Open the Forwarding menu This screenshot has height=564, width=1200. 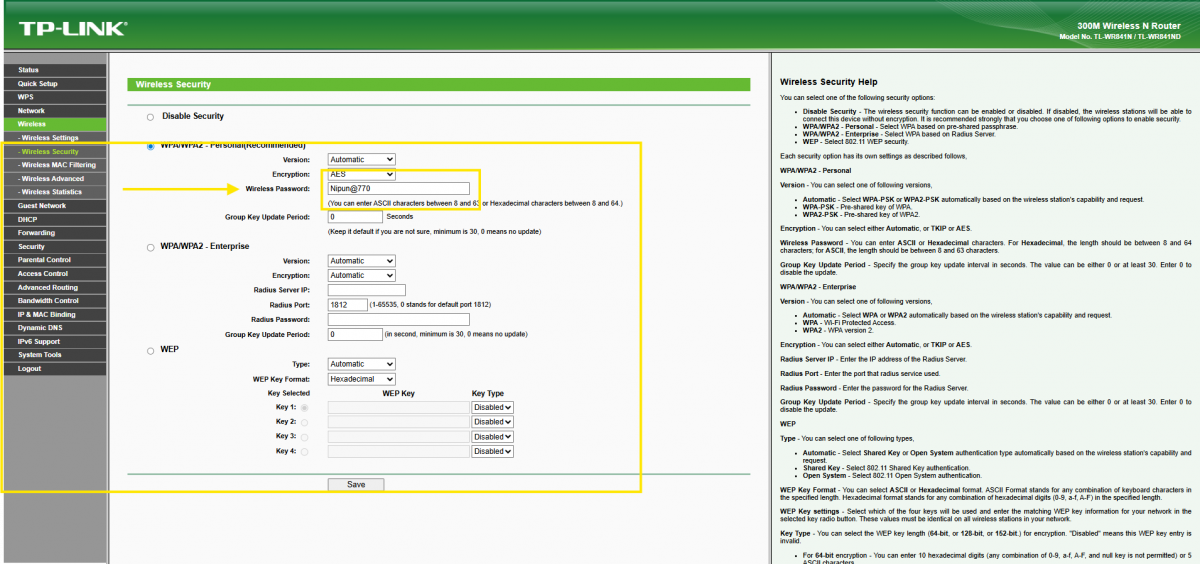coord(53,233)
